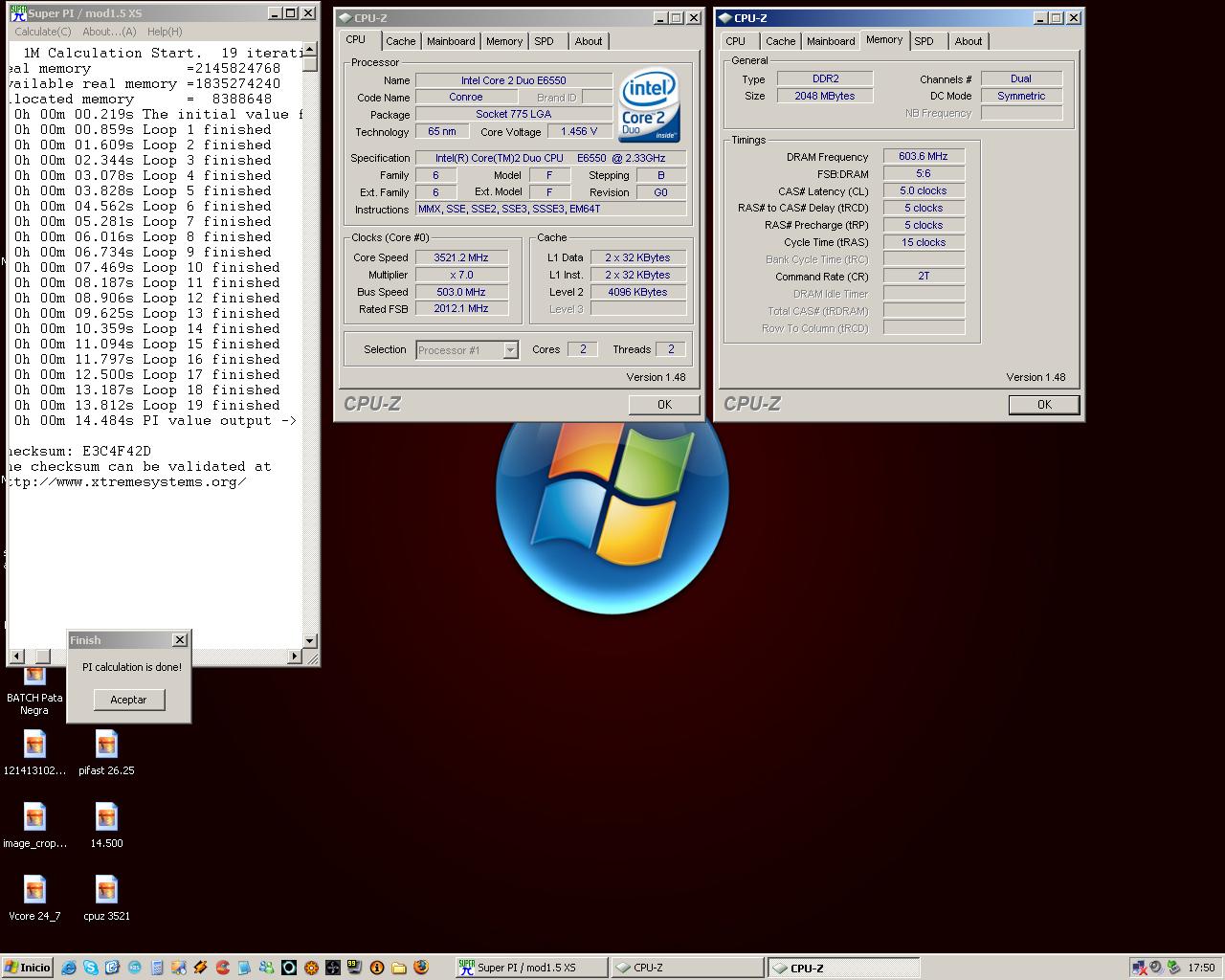Click Super PI horizontal scrollbar left arrow
The height and width of the screenshot is (980, 1225).
(15, 657)
